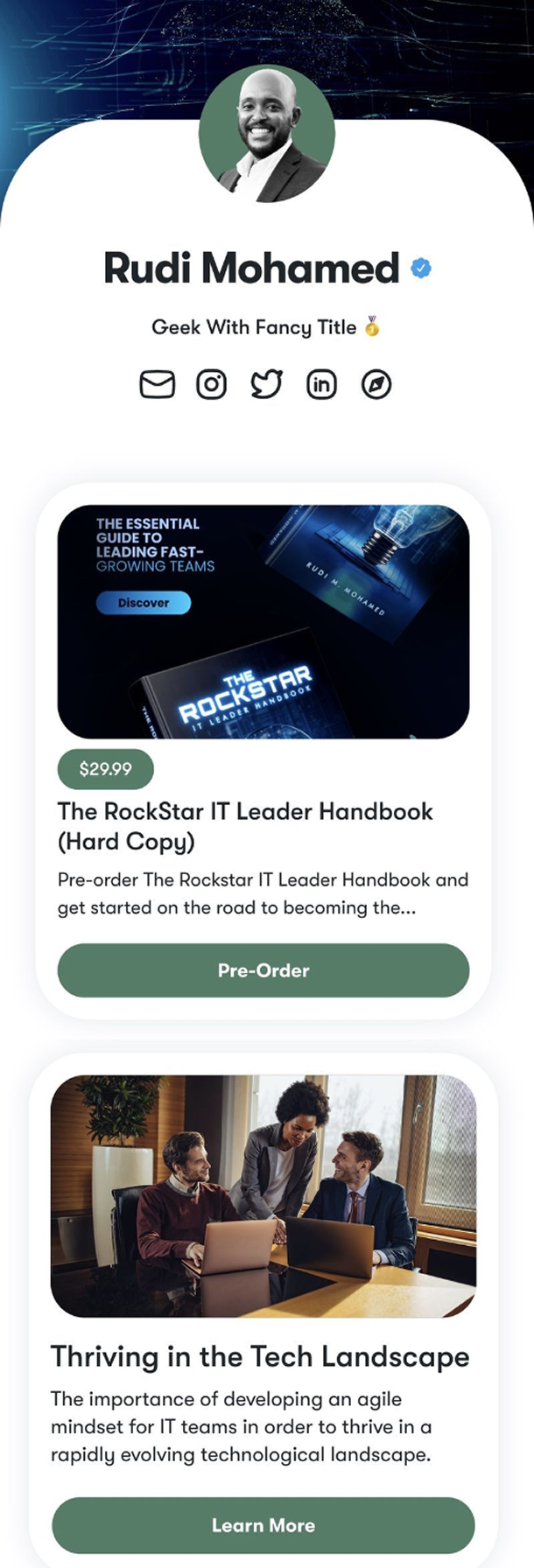The image size is (534, 1568).
Task: Click the Rockstar handbook banner image
Action: (x=263, y=622)
